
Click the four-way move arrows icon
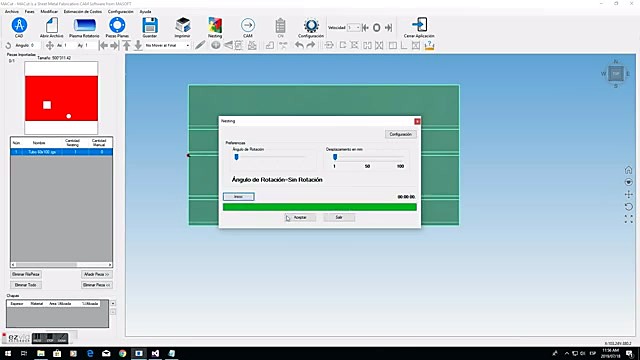coord(49,45)
